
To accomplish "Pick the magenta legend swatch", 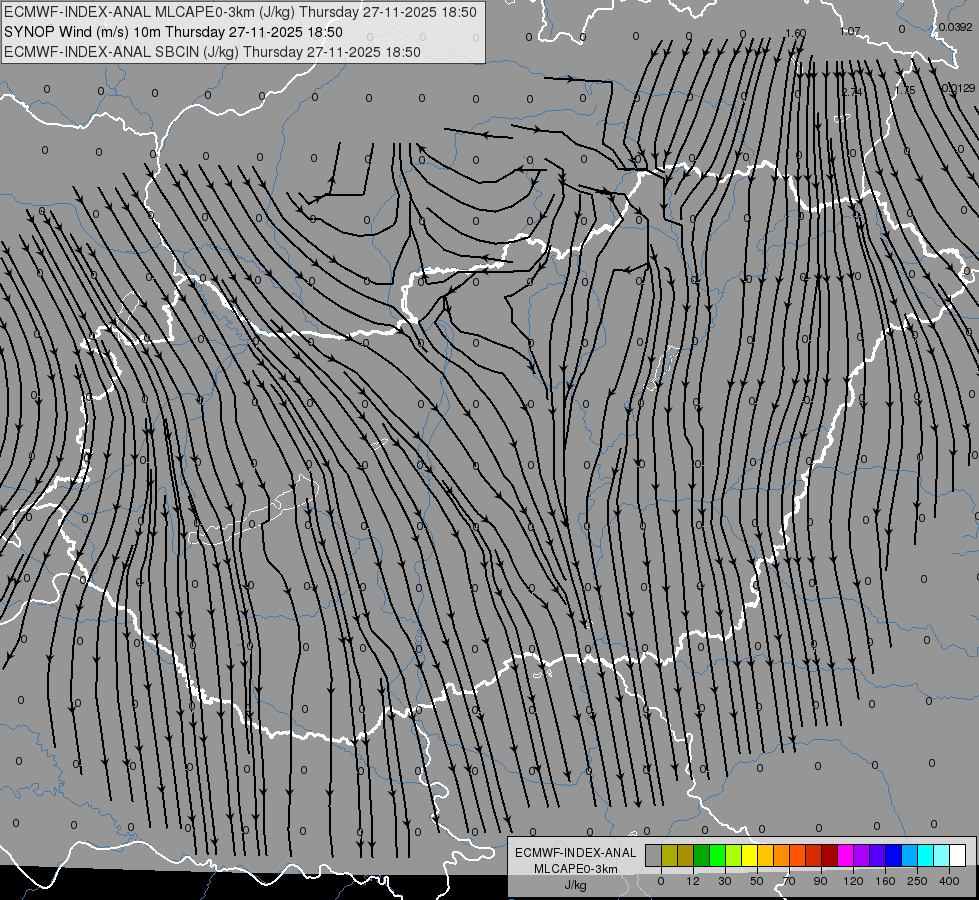I will tap(846, 855).
